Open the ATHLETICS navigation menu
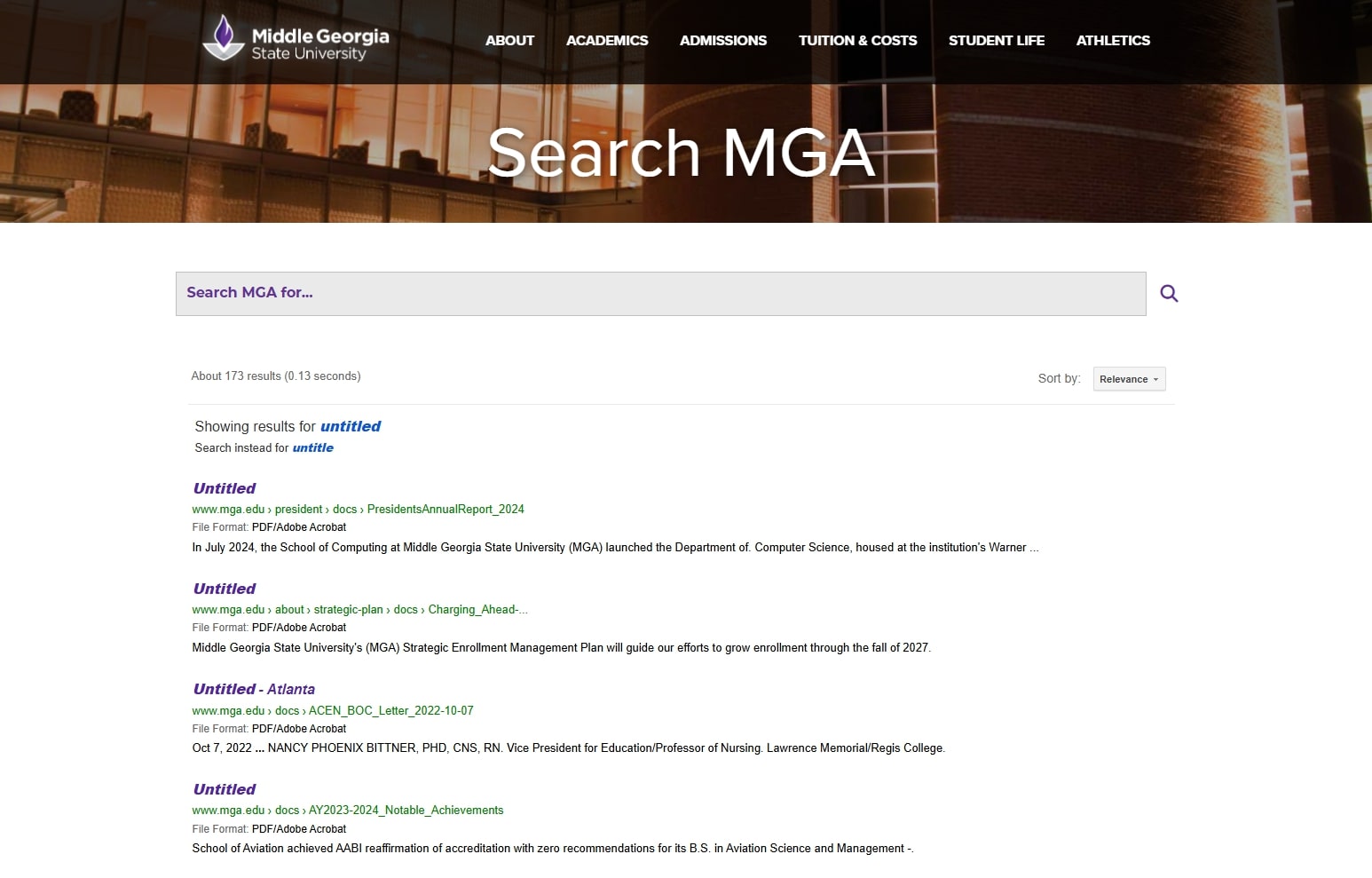 [x=1113, y=40]
